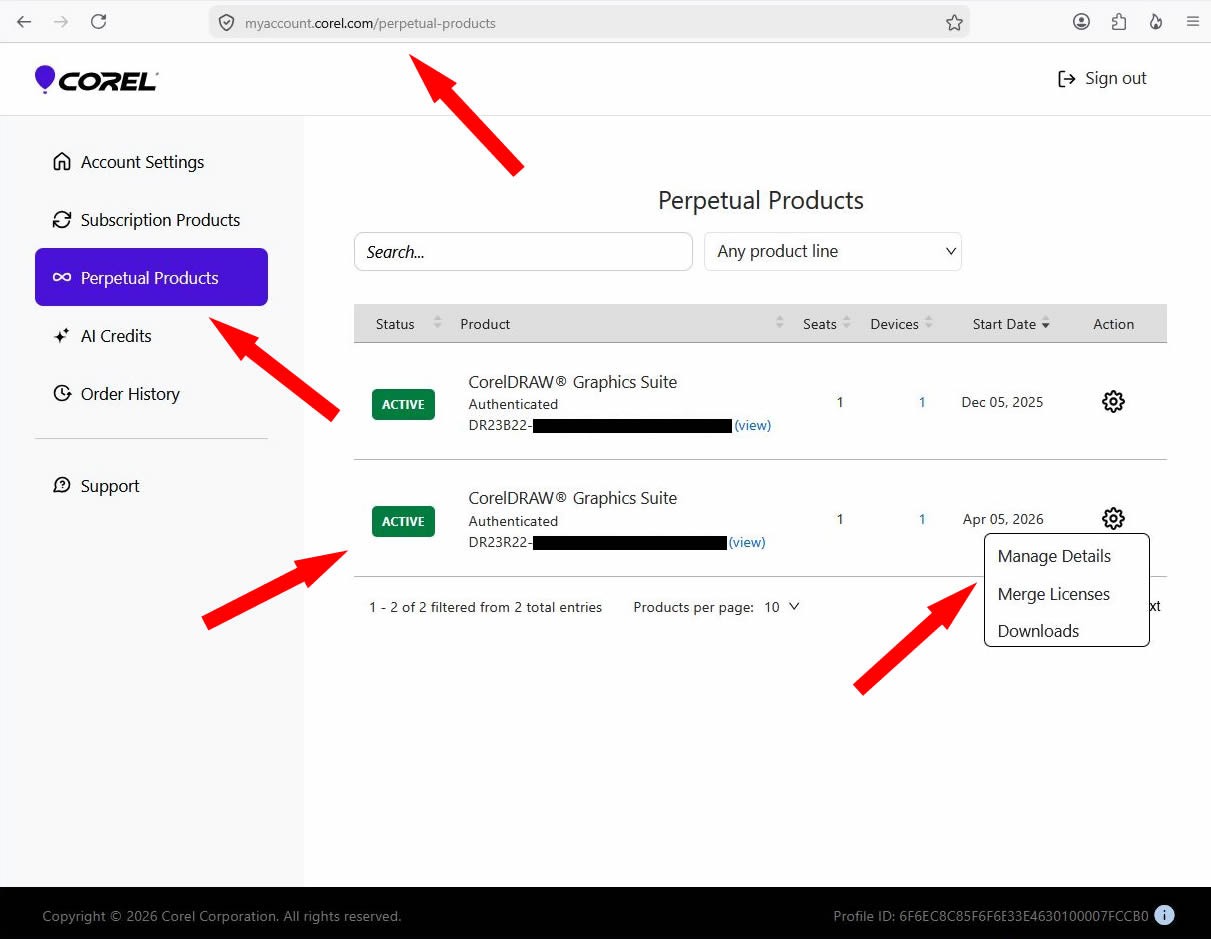Click the gear icon for the Dec 05, 2025 product
1211x939 pixels.
click(1113, 402)
